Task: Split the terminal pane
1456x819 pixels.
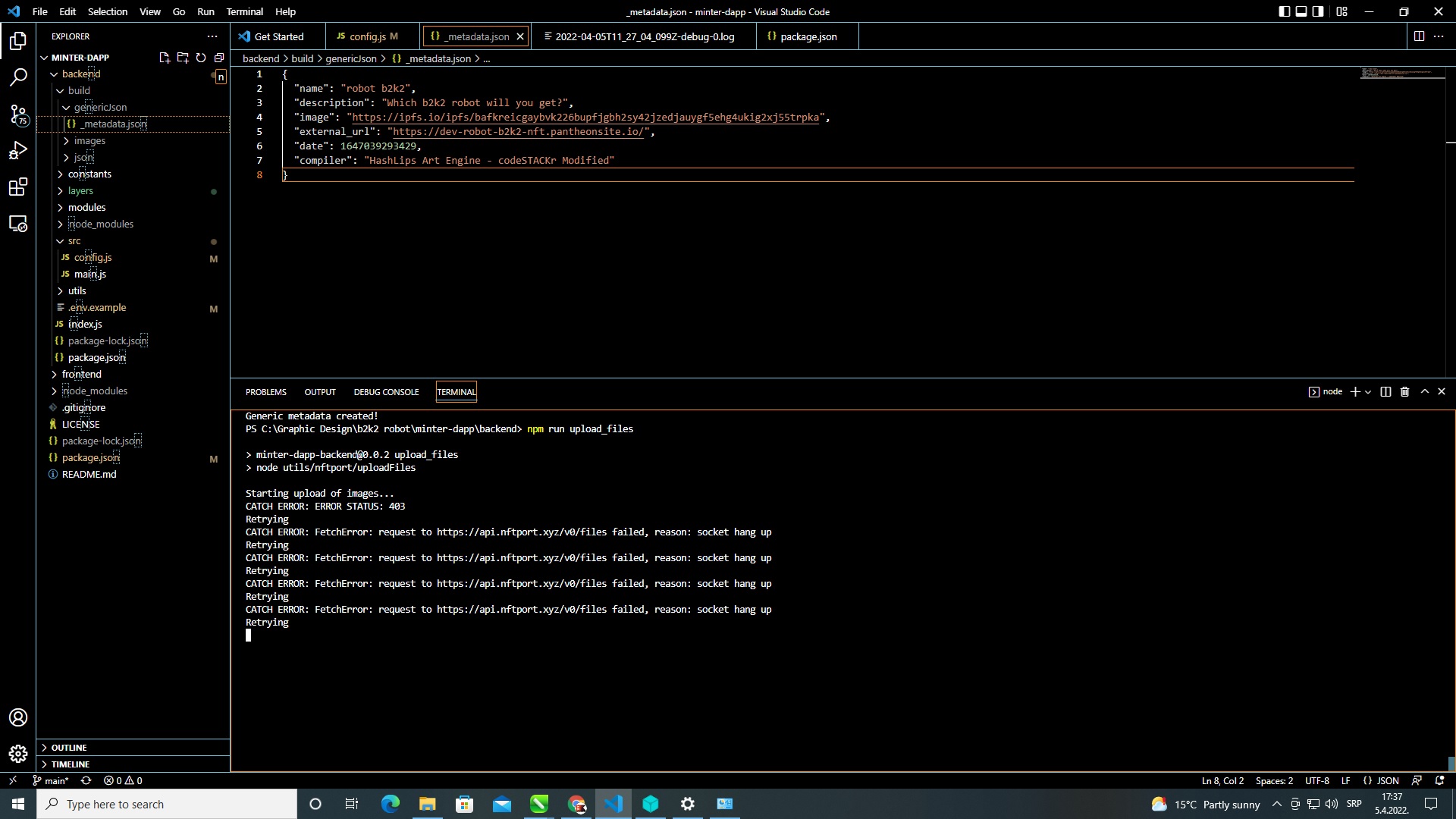Action: 1385,391
